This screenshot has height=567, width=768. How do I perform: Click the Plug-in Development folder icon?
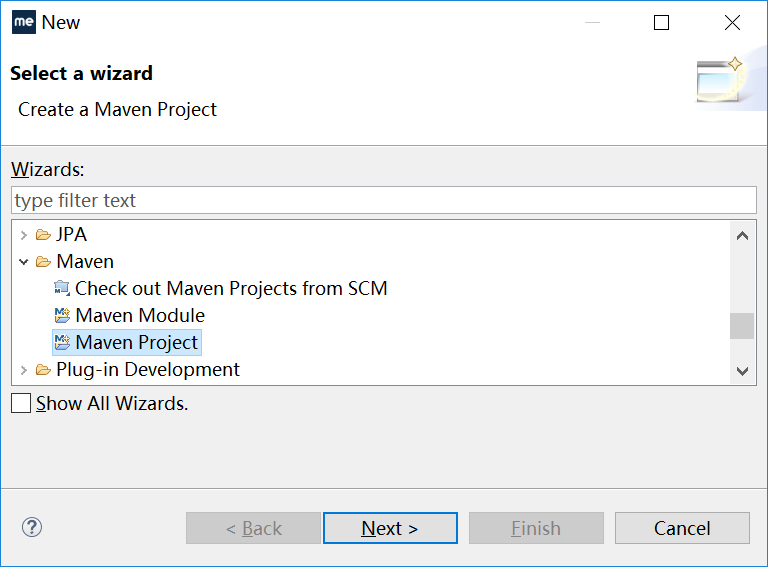click(43, 370)
